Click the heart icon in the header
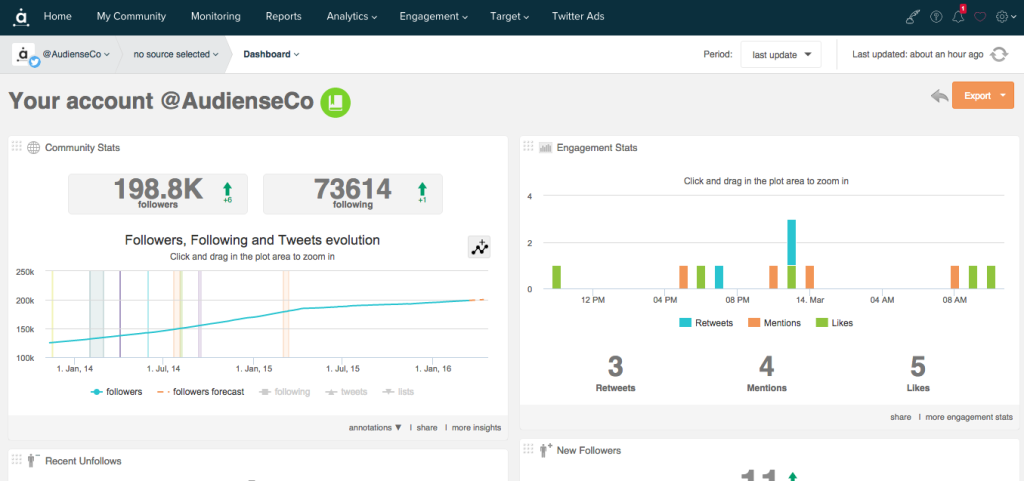This screenshot has width=1024, height=481. click(980, 18)
